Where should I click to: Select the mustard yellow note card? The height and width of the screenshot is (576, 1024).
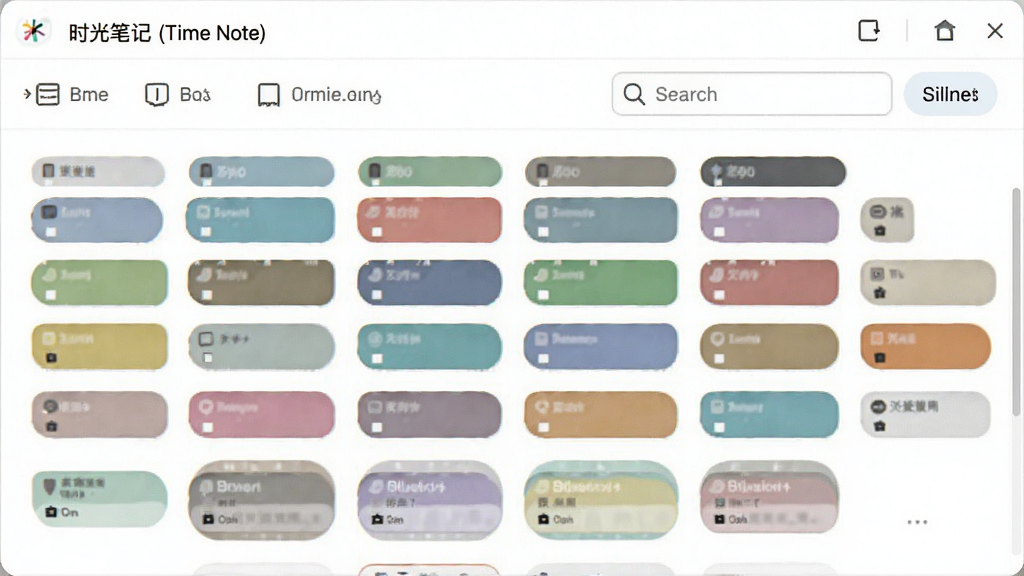pyautogui.click(x=99, y=346)
